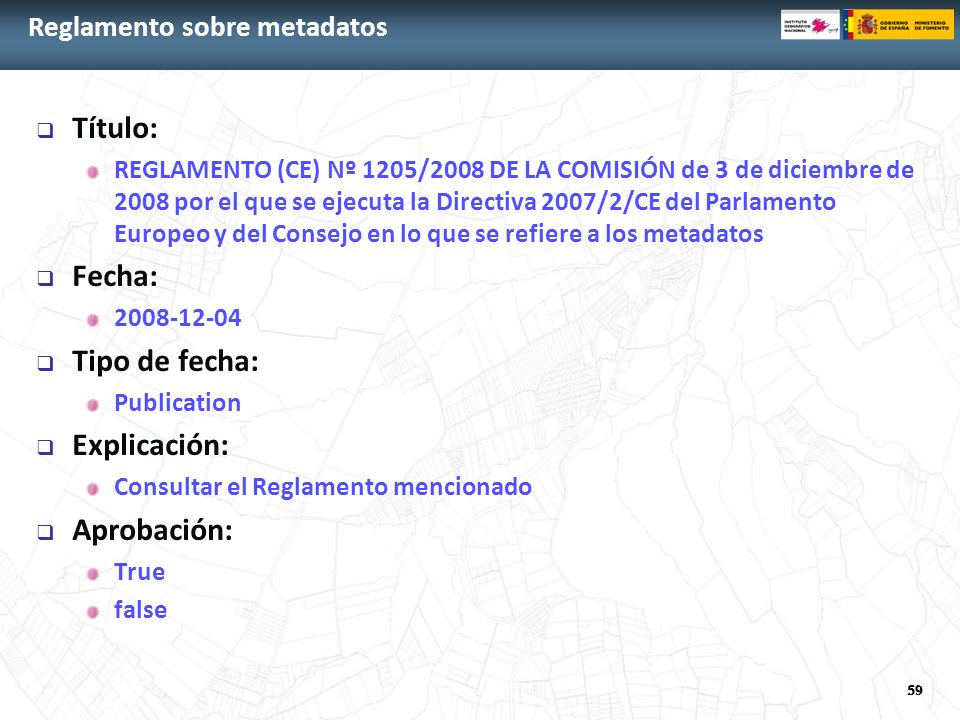Click the 'Tipo de fecha:' heading
Viewport: 960px width, 720px height.
click(165, 361)
